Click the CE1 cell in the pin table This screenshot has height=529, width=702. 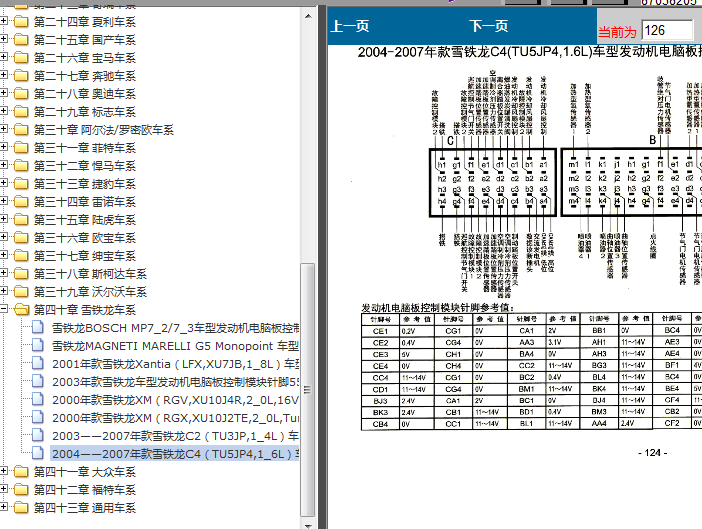point(380,331)
